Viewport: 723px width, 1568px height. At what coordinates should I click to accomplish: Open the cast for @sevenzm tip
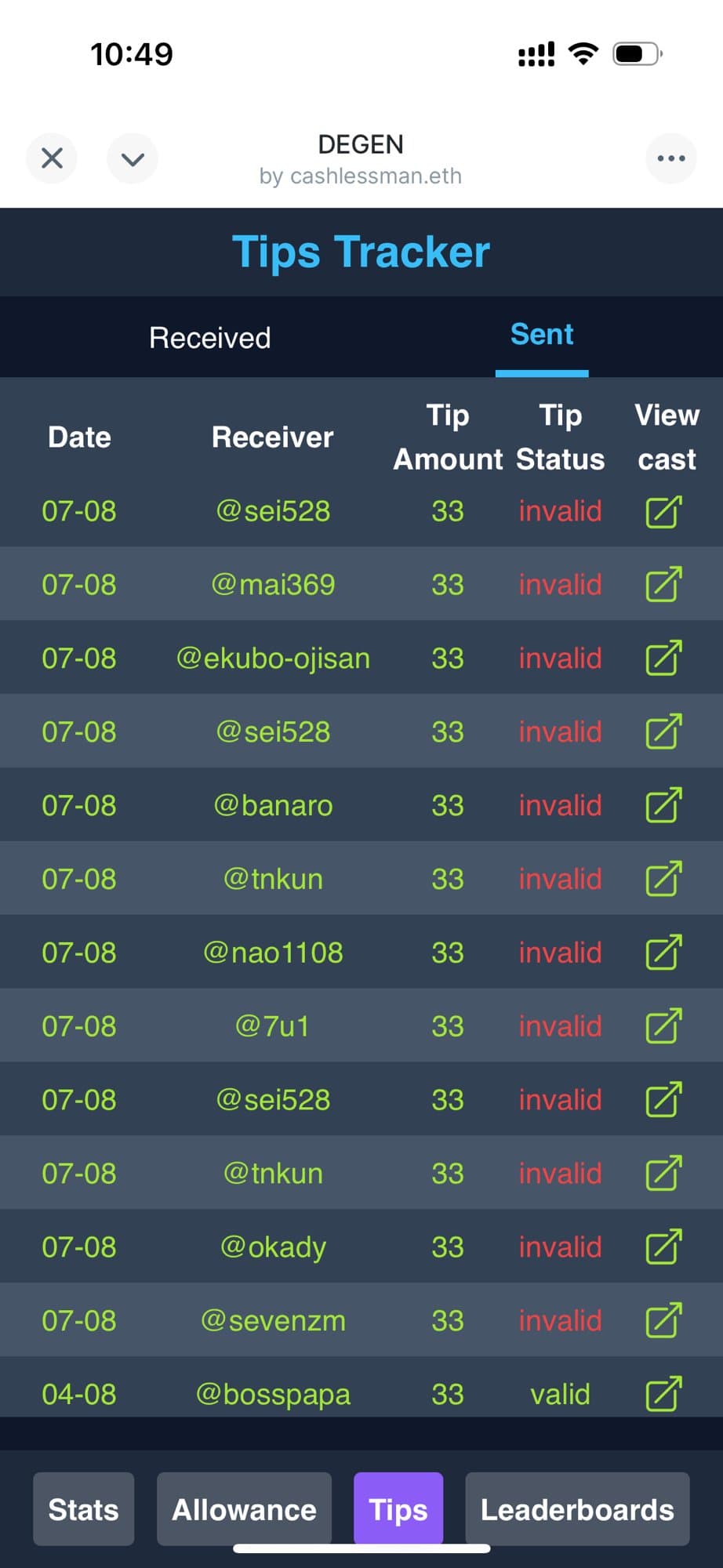(663, 1321)
